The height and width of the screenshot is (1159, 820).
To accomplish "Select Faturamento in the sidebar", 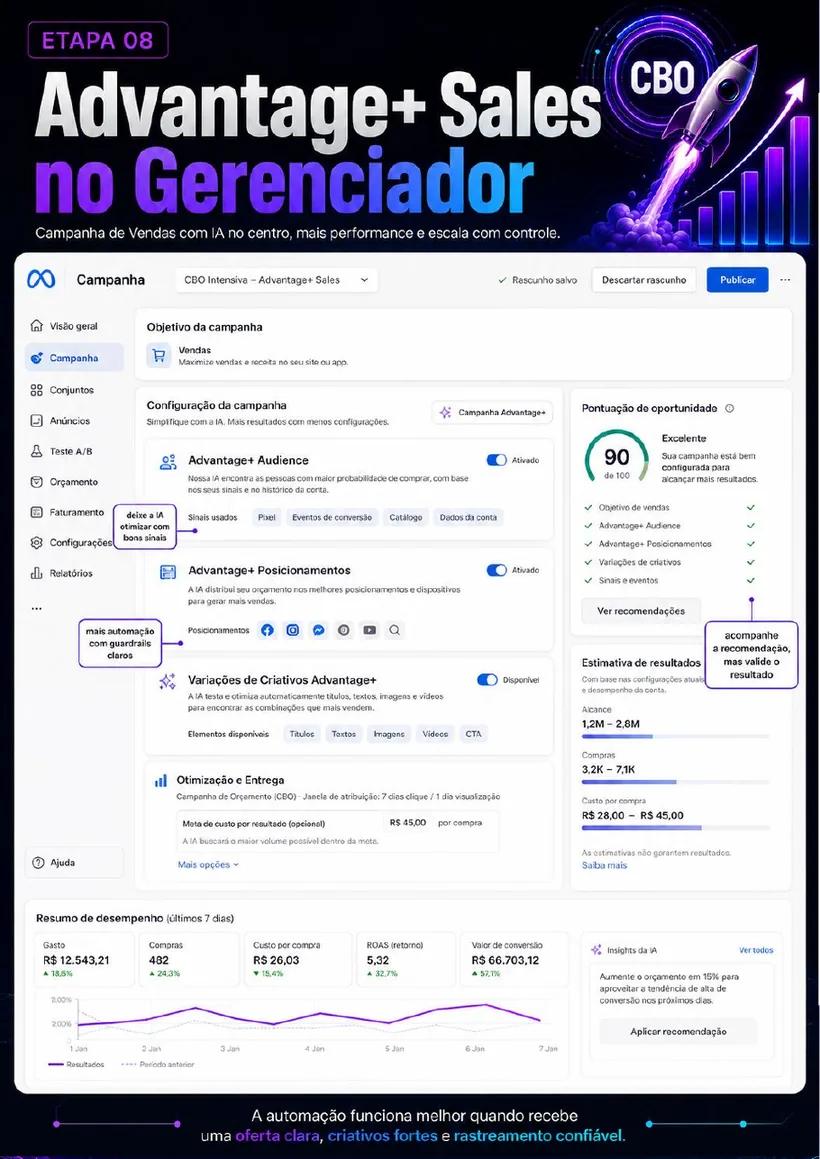I will (67, 512).
